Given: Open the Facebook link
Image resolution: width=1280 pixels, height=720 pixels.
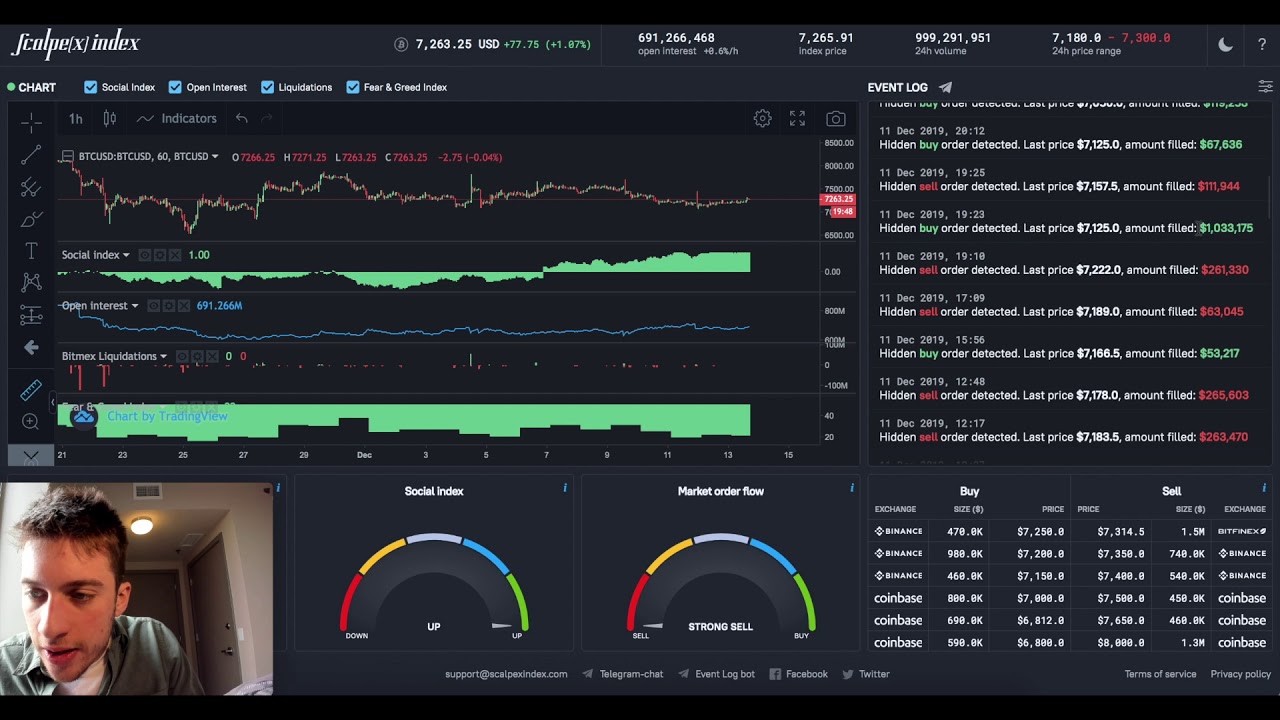Looking at the screenshot, I should (x=799, y=674).
